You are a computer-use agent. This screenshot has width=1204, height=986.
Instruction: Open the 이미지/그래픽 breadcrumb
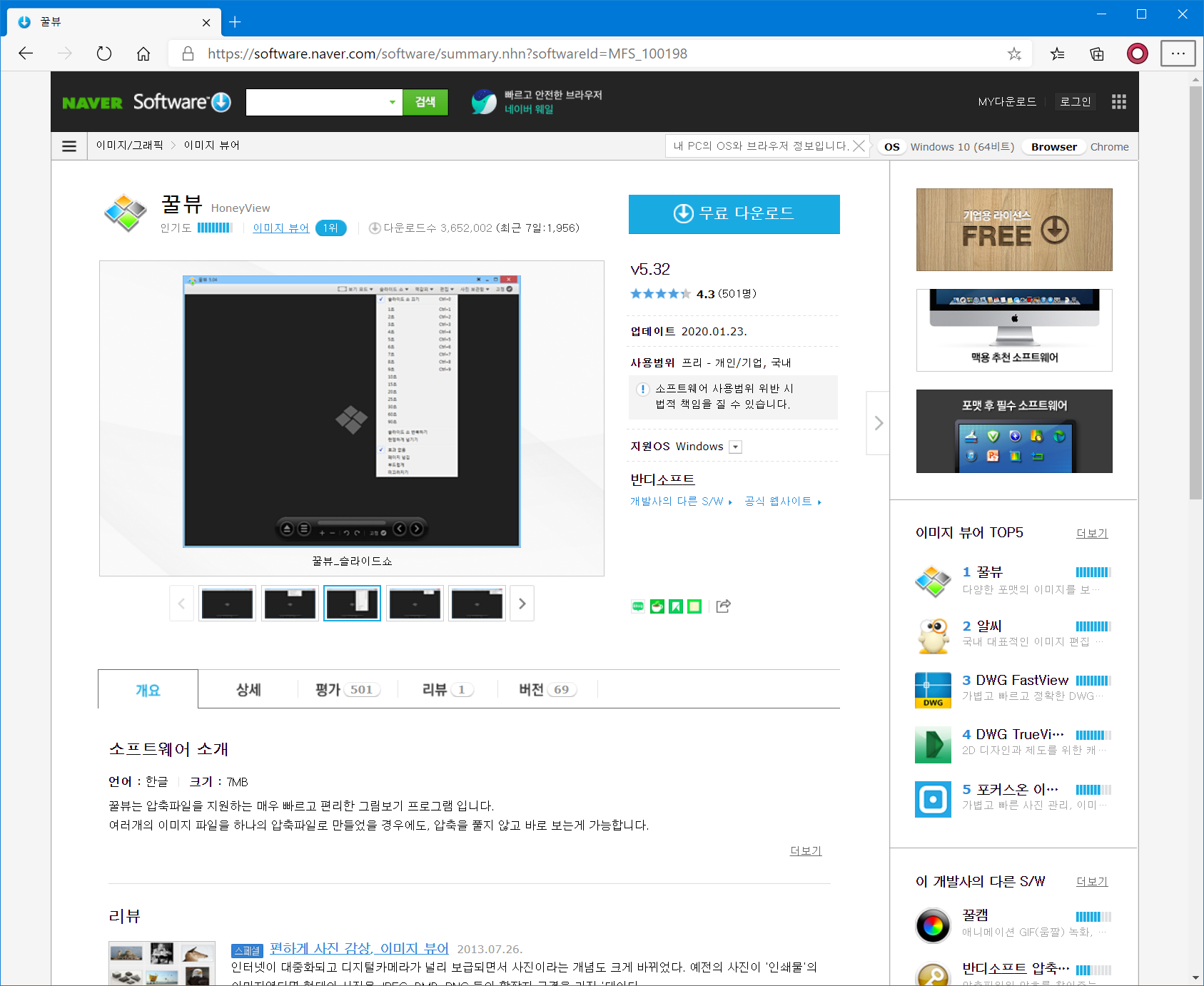pos(130,146)
